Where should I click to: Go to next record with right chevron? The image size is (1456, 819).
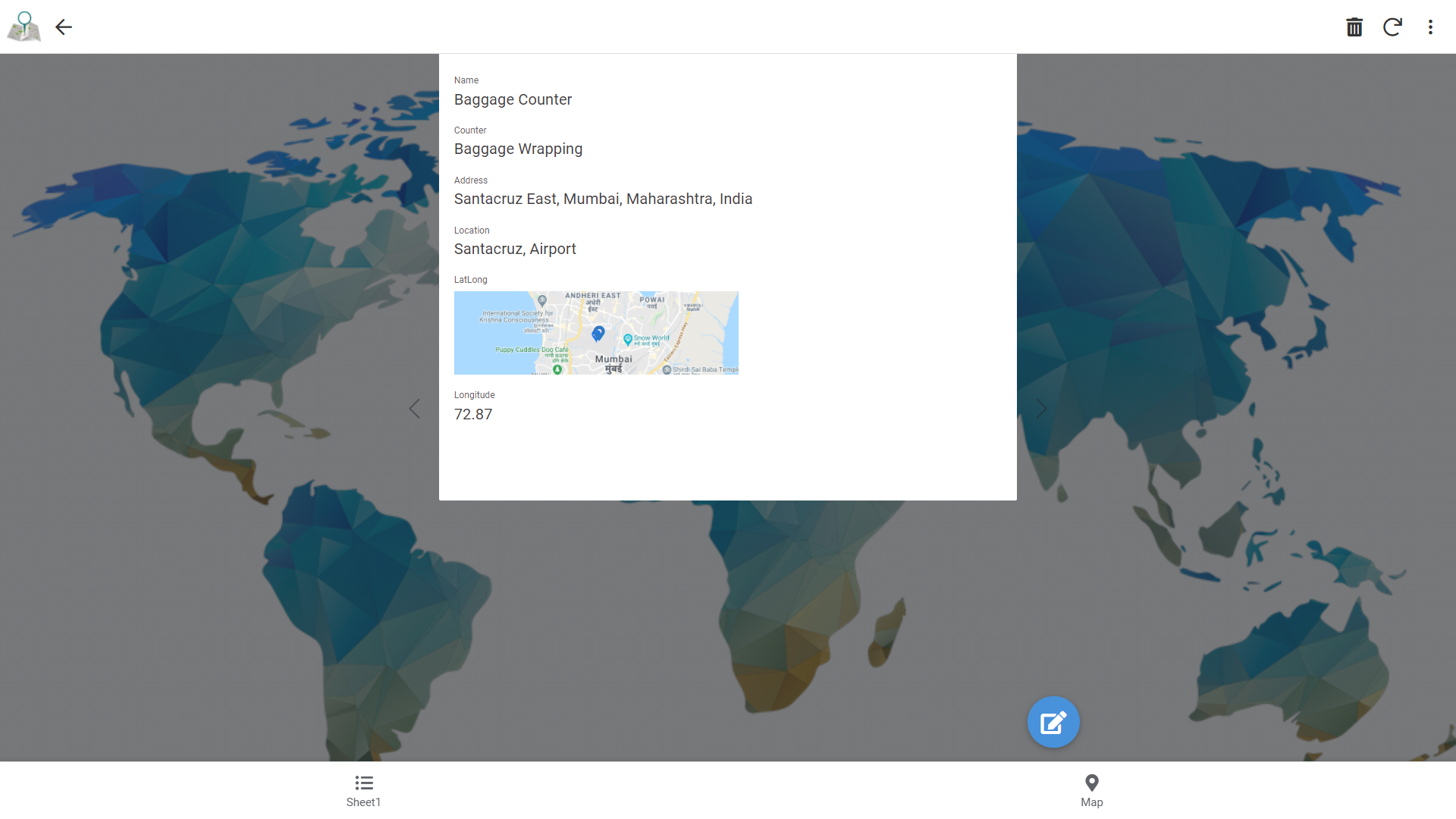(x=1041, y=409)
